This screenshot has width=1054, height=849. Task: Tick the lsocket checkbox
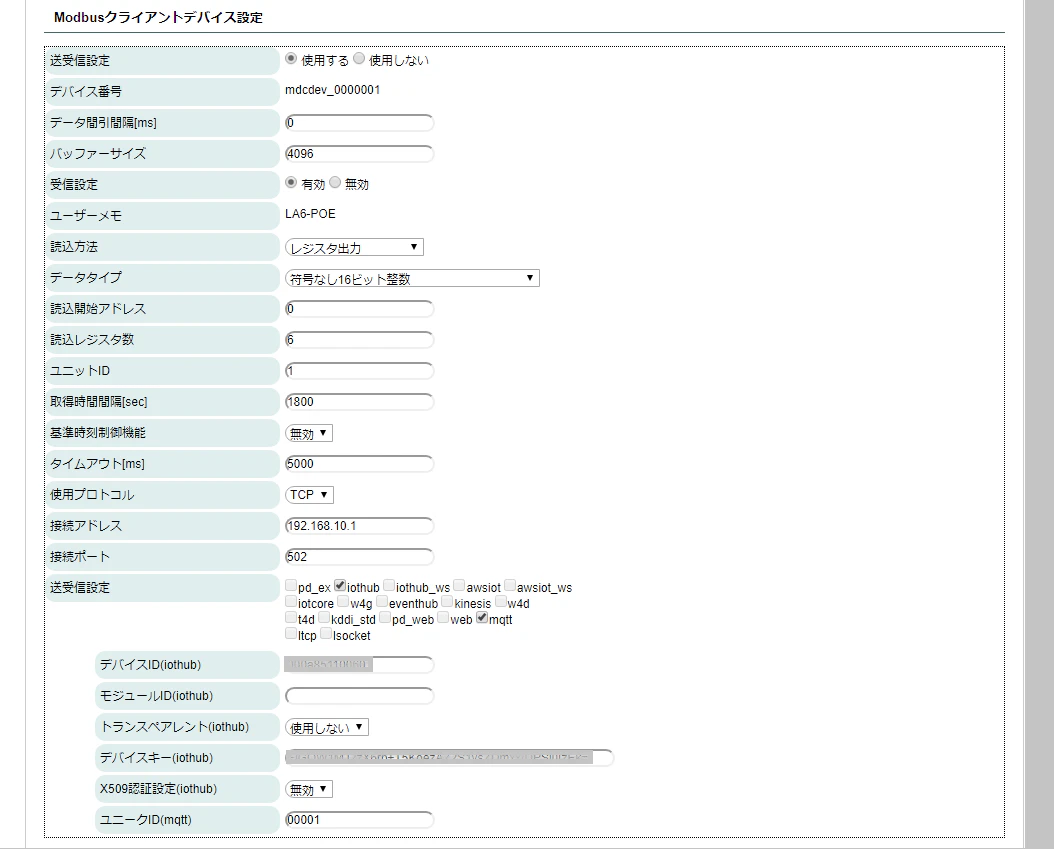click(326, 634)
